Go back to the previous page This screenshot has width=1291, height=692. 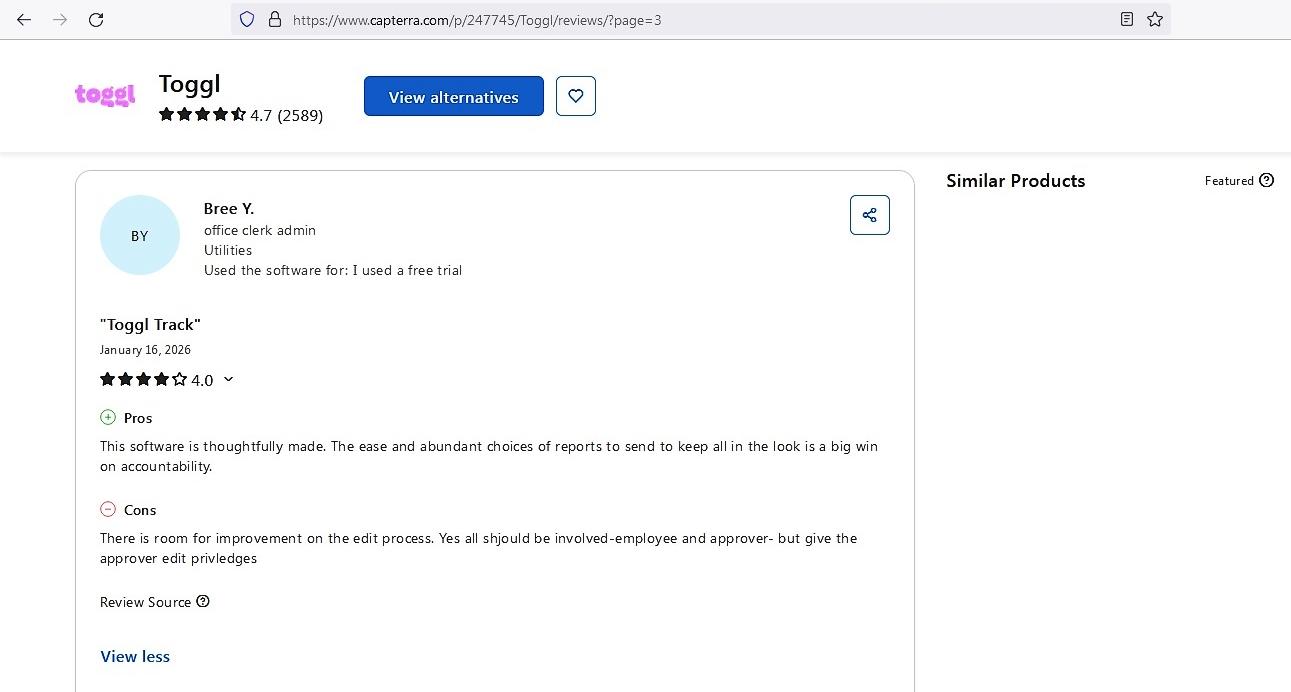(x=24, y=19)
